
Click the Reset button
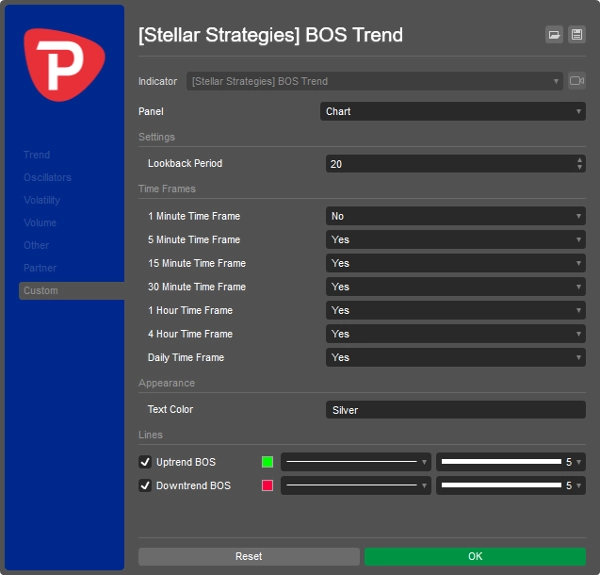[249, 556]
